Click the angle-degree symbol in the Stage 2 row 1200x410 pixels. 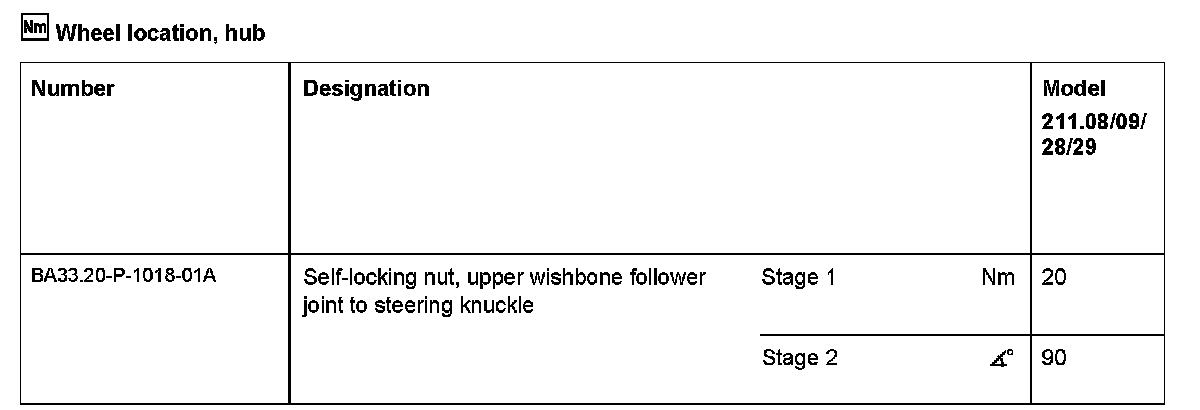pos(1003,358)
